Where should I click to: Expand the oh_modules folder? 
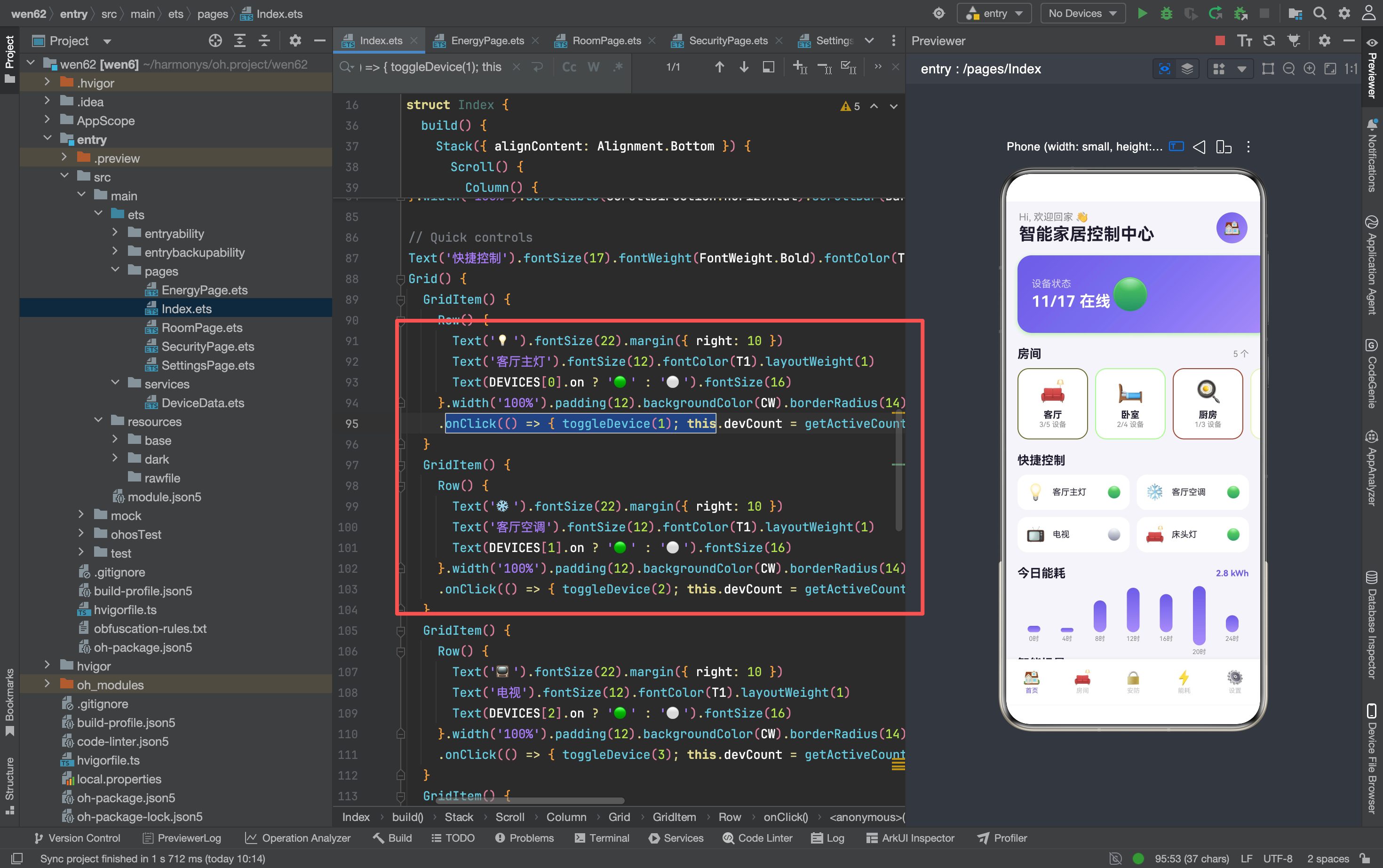click(x=47, y=684)
